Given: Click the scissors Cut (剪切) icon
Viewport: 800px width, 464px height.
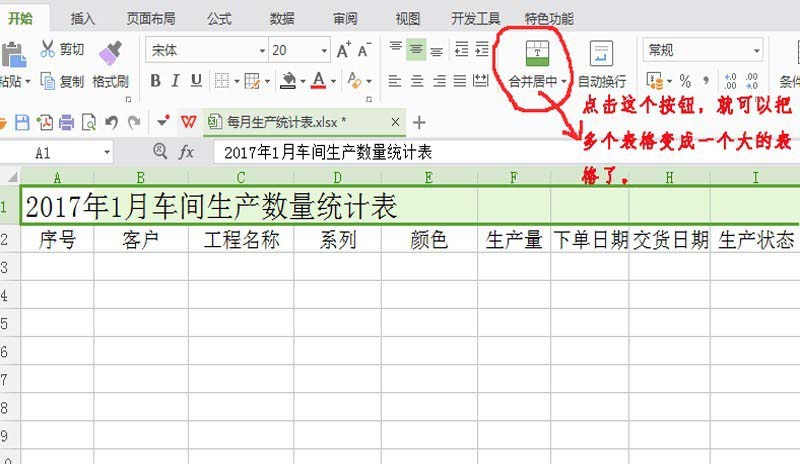Looking at the screenshot, I should coord(47,50).
